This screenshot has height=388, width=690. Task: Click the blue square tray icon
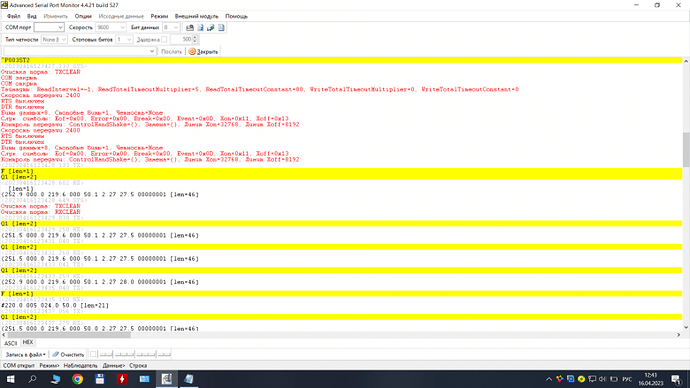tap(570, 379)
